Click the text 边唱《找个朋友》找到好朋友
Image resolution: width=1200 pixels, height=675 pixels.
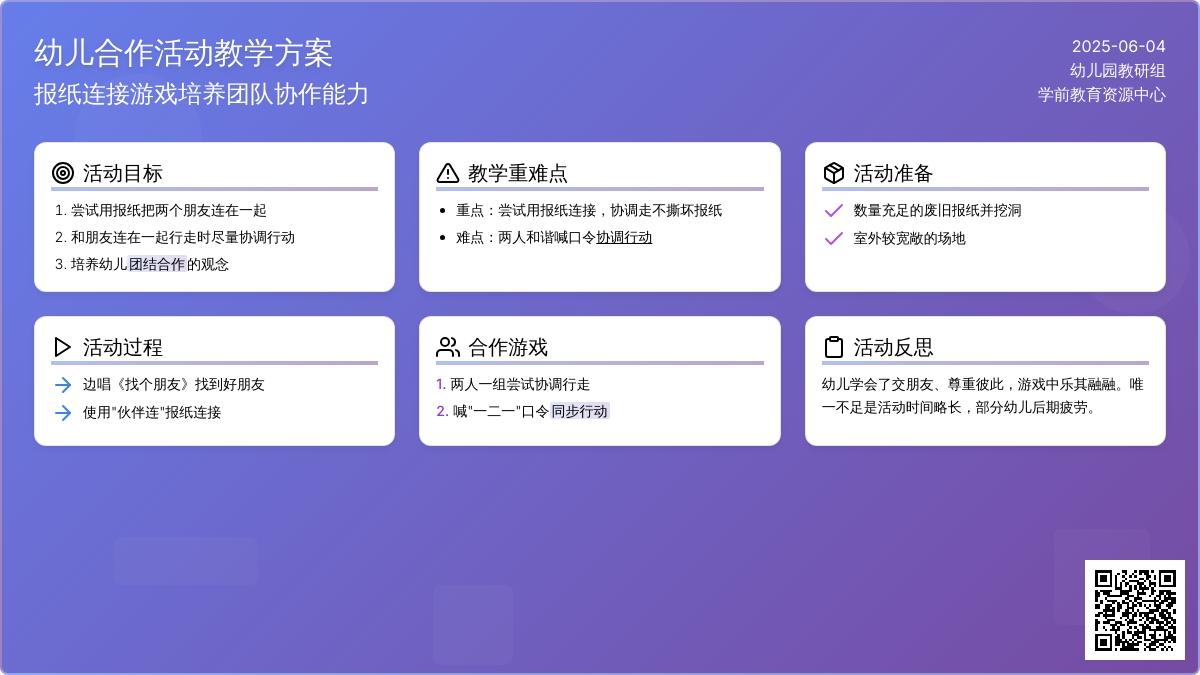(174, 385)
